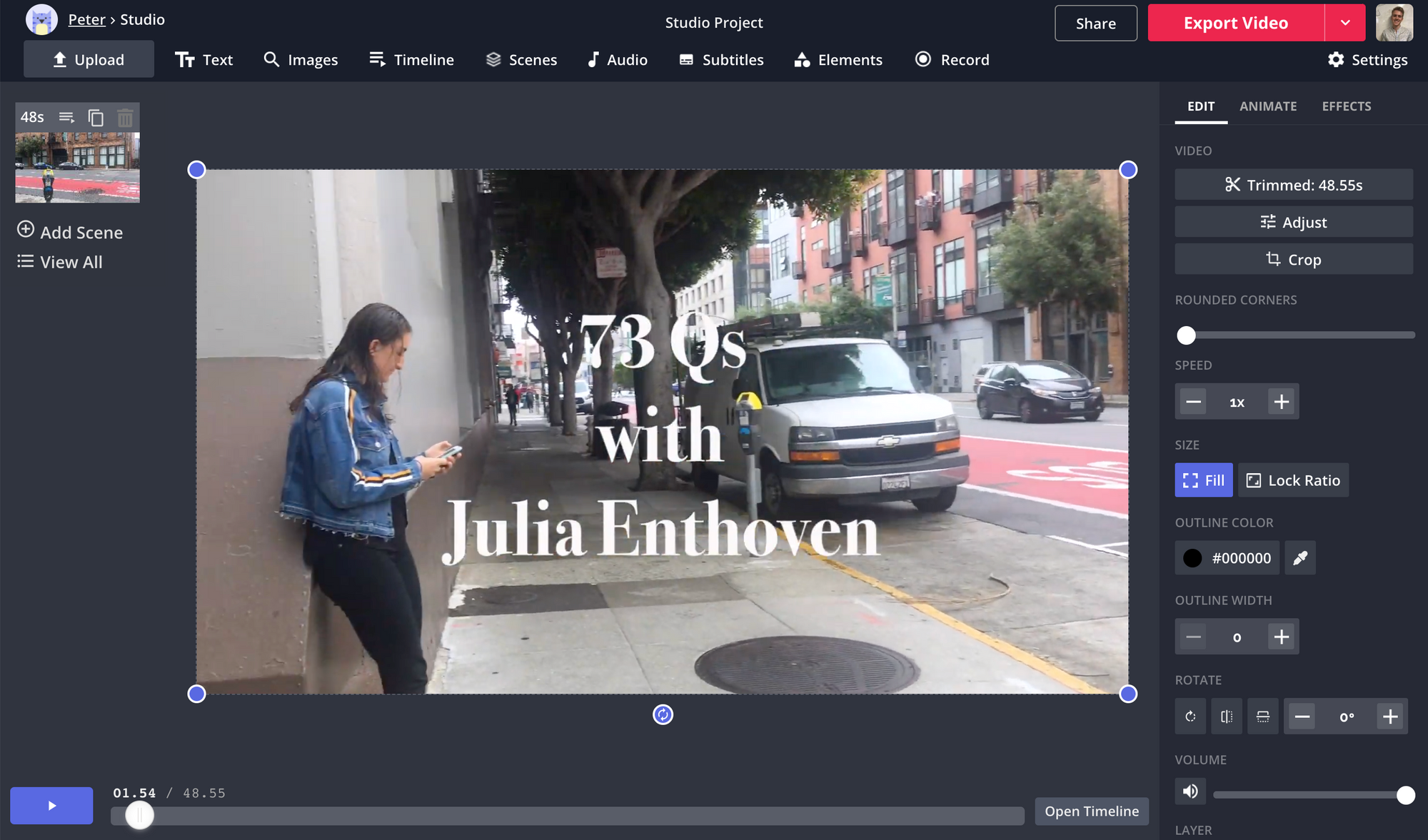Open the Subtitles menu

point(721,60)
